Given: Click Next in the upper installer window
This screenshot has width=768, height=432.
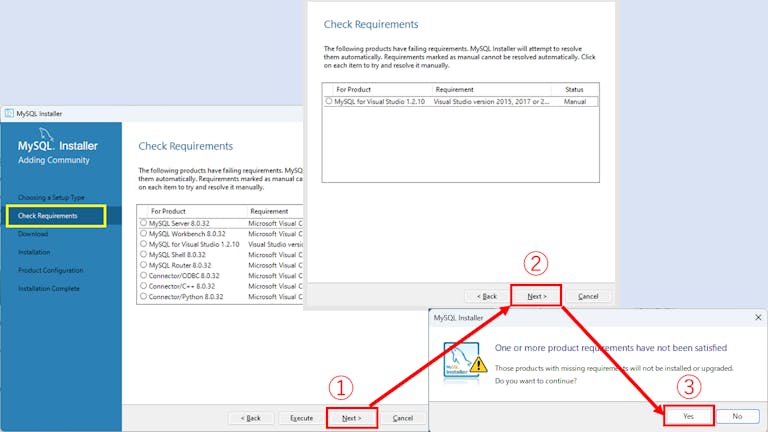Looking at the screenshot, I should [536, 296].
